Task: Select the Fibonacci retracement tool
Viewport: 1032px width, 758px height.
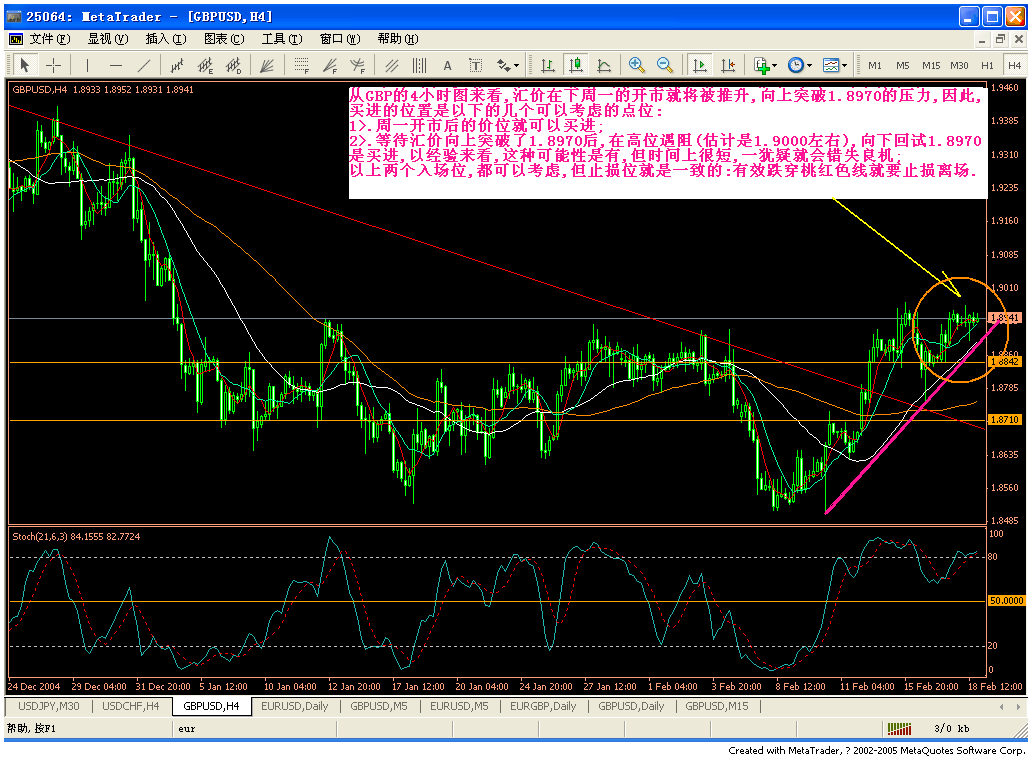Action: coord(301,65)
